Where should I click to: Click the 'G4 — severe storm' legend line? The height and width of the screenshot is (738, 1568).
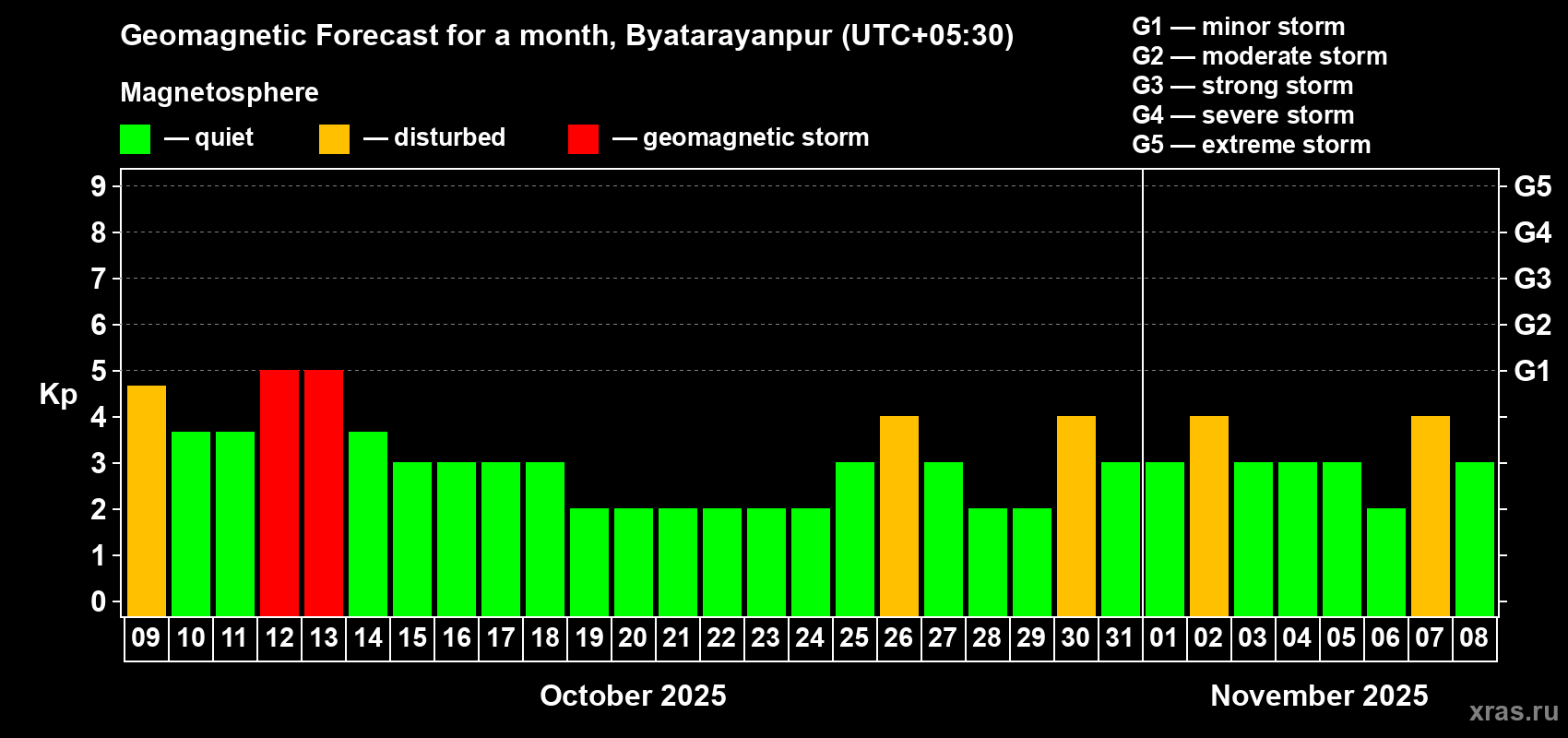click(1243, 115)
